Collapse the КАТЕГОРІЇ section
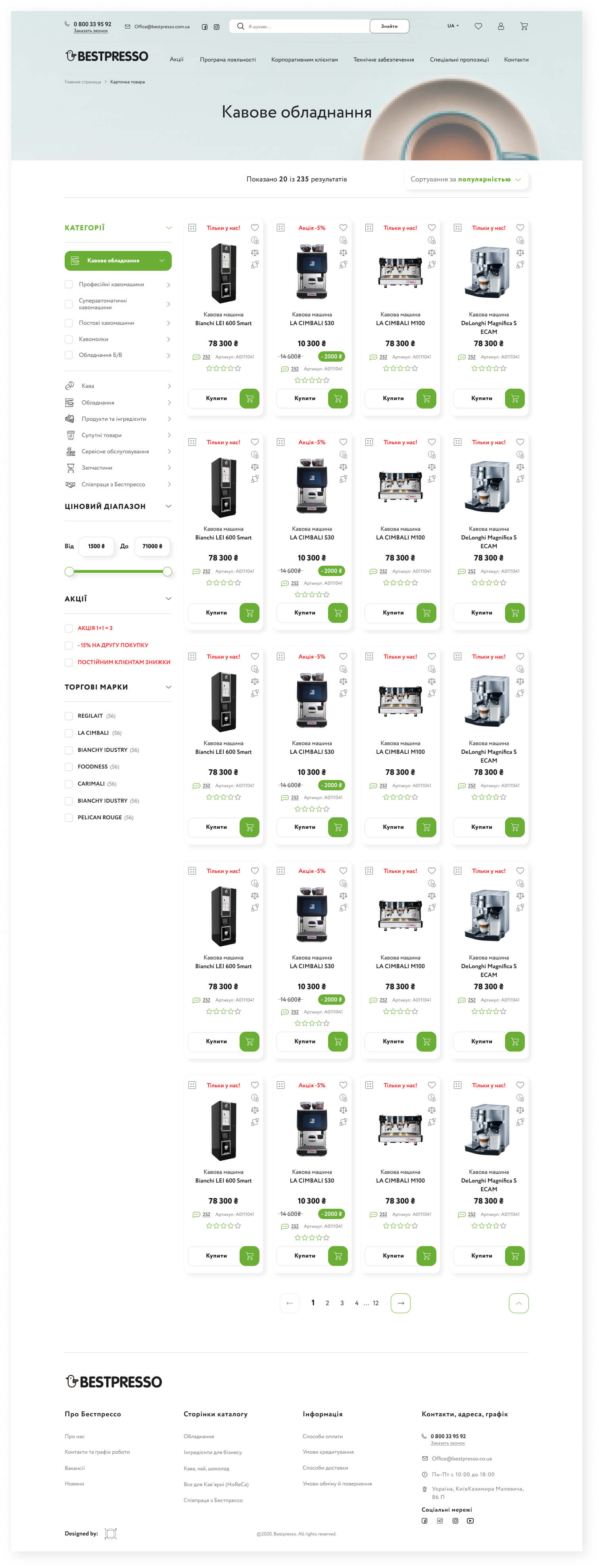Screen dimensions: 599x1568 point(169,227)
